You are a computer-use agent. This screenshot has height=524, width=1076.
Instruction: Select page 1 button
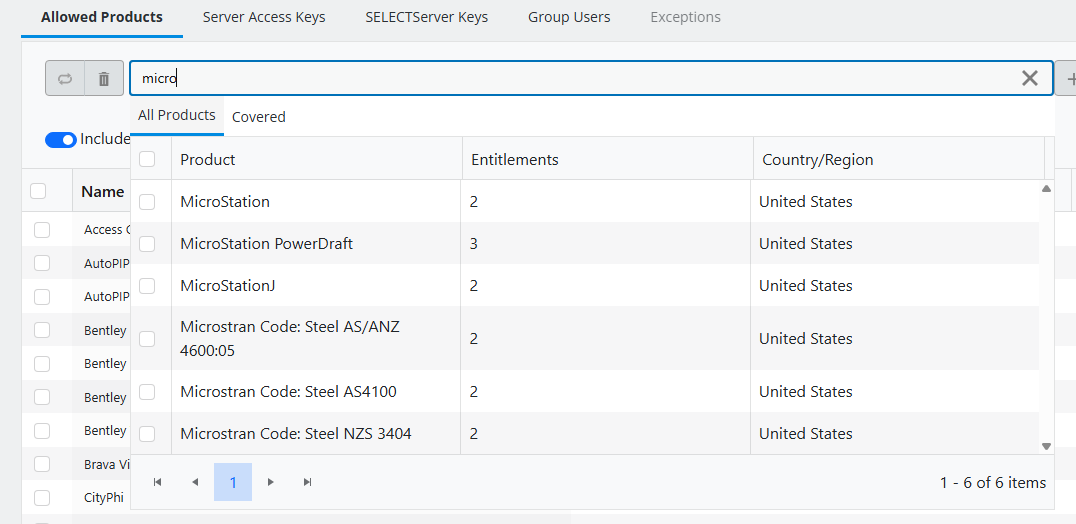(x=233, y=482)
